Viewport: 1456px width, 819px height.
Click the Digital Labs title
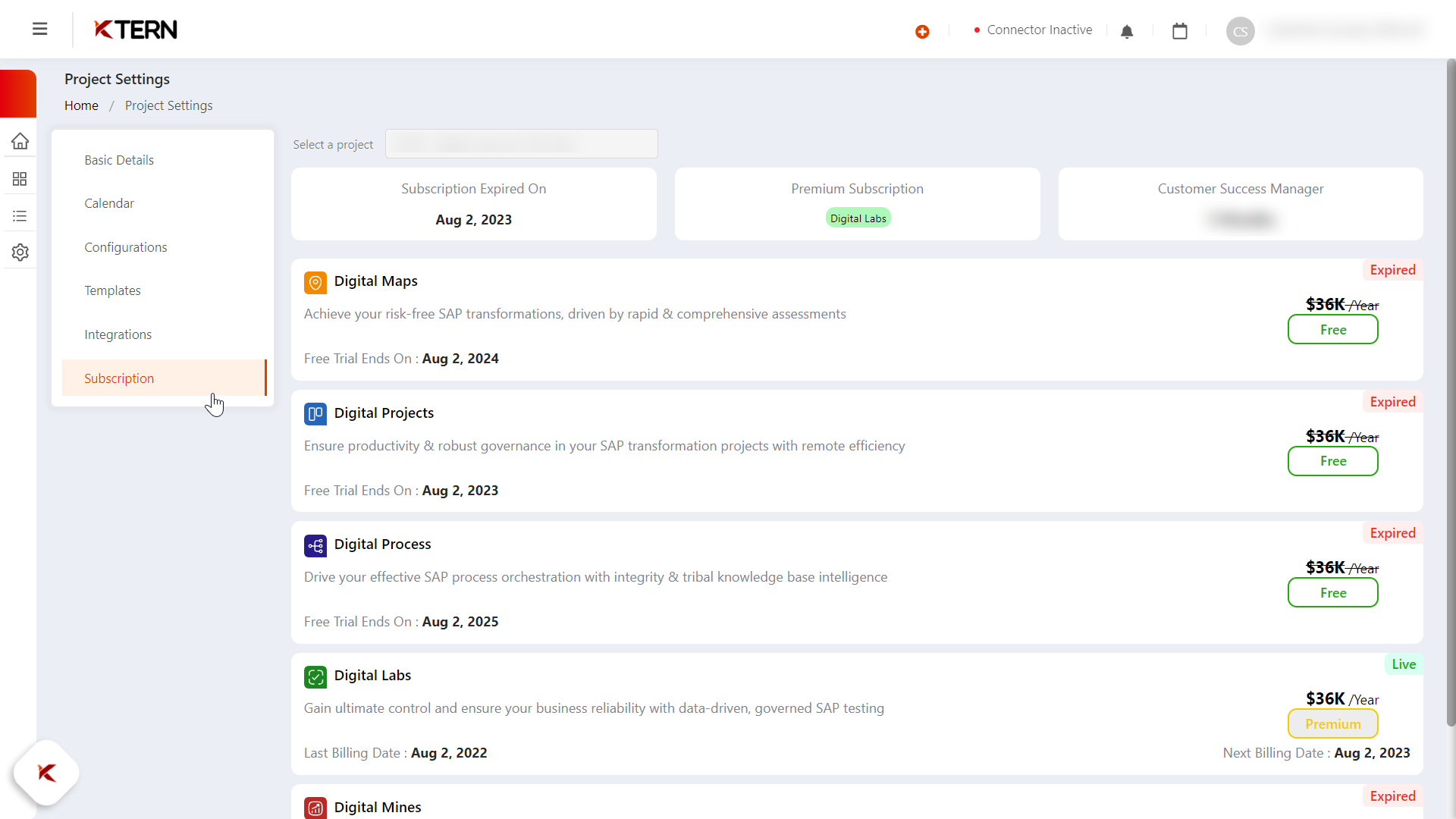(372, 675)
